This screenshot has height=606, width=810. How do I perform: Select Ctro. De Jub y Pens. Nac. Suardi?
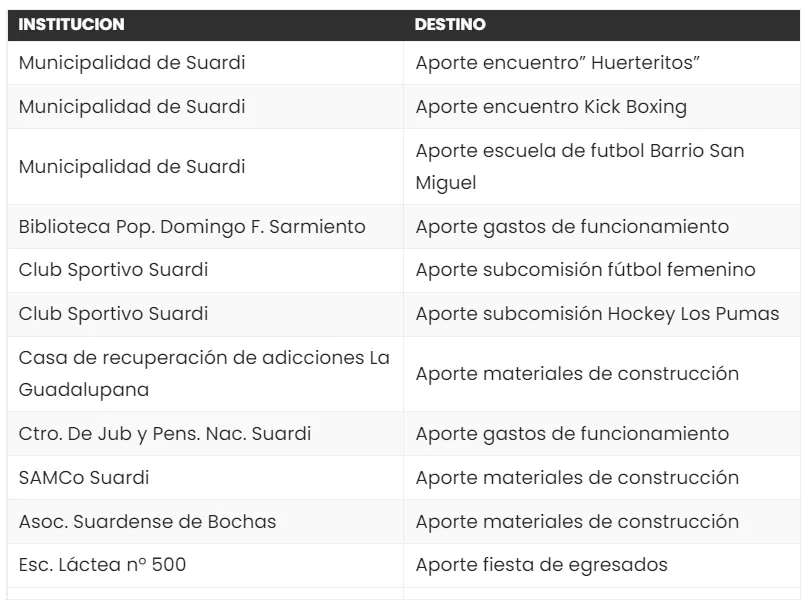[x=165, y=434]
